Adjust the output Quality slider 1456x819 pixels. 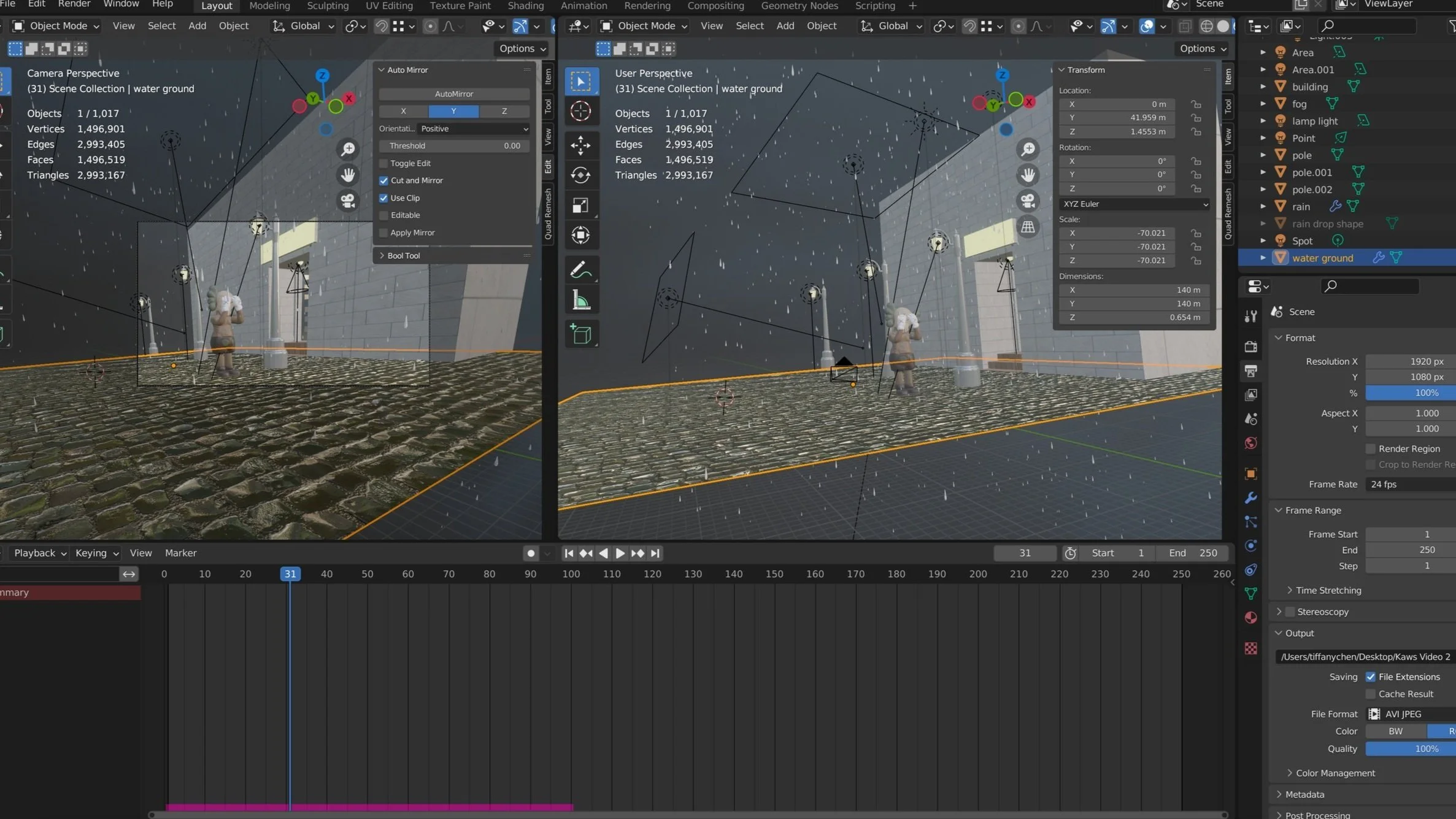[1410, 748]
